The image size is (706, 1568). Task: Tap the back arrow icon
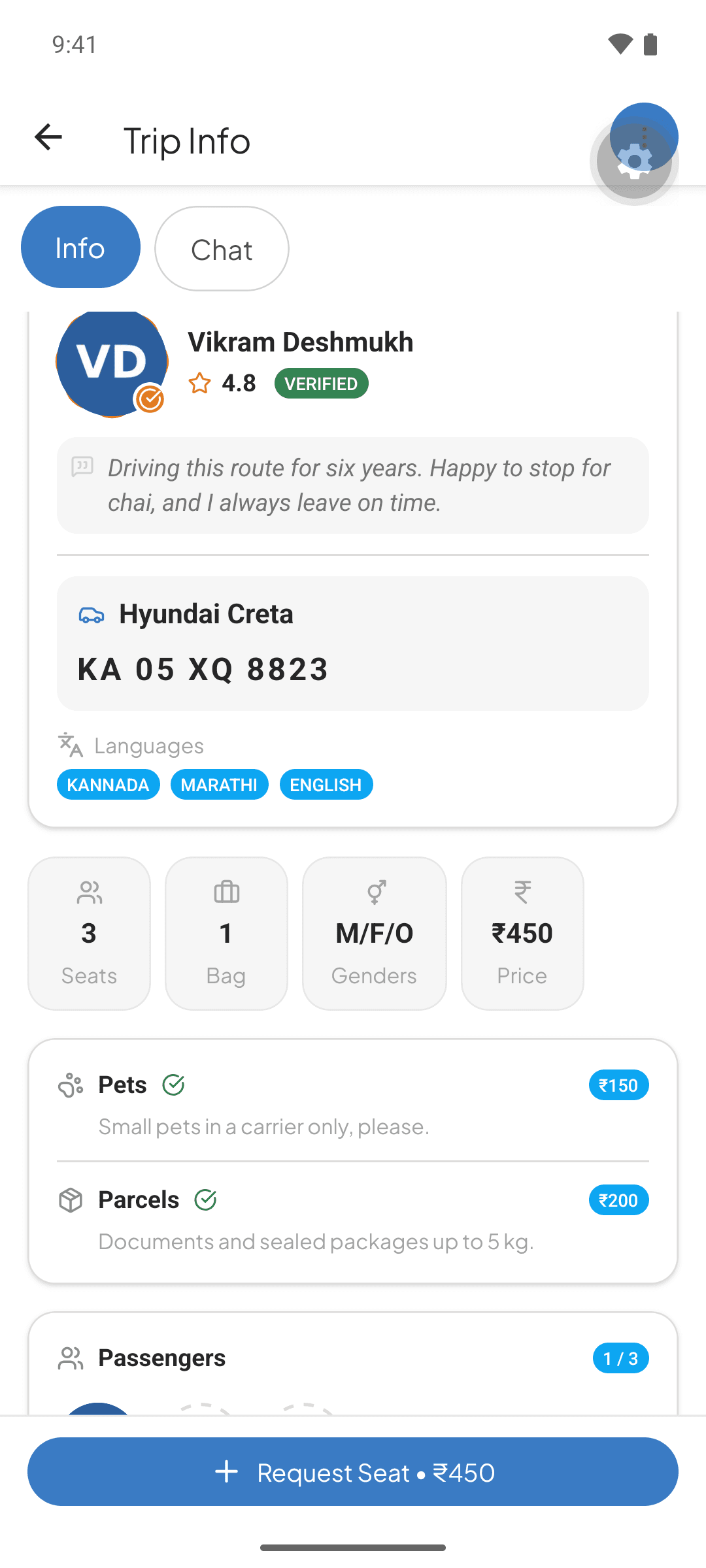(48, 137)
